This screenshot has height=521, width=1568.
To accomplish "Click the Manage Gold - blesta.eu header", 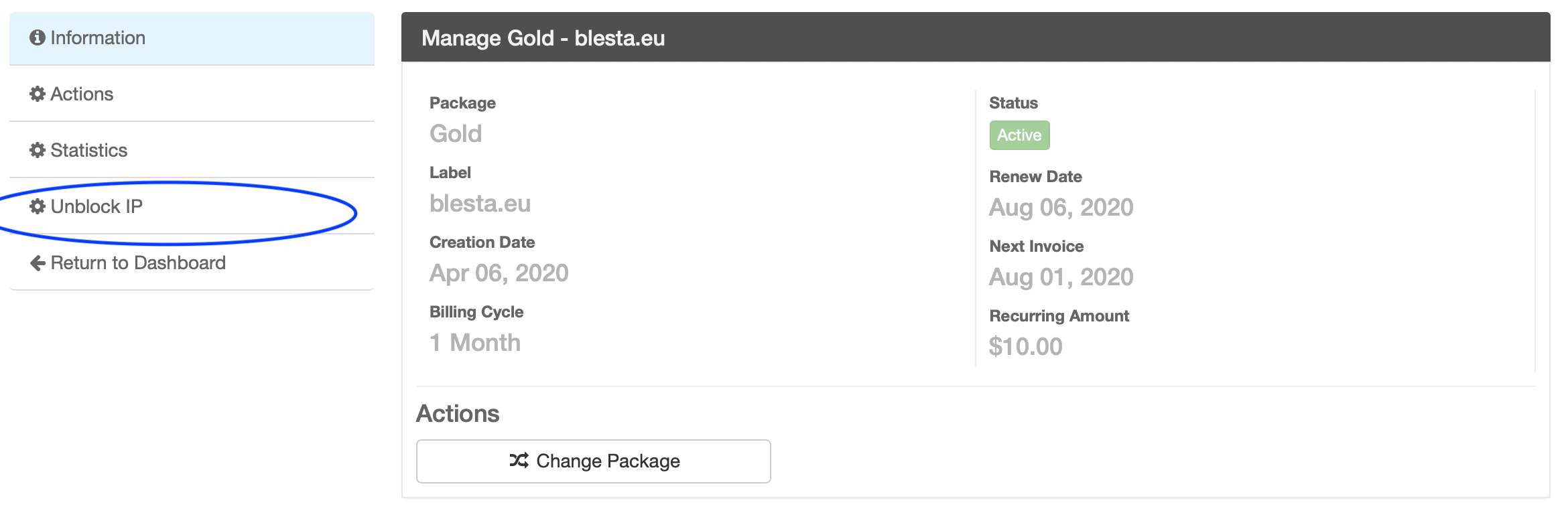I will click(543, 38).
